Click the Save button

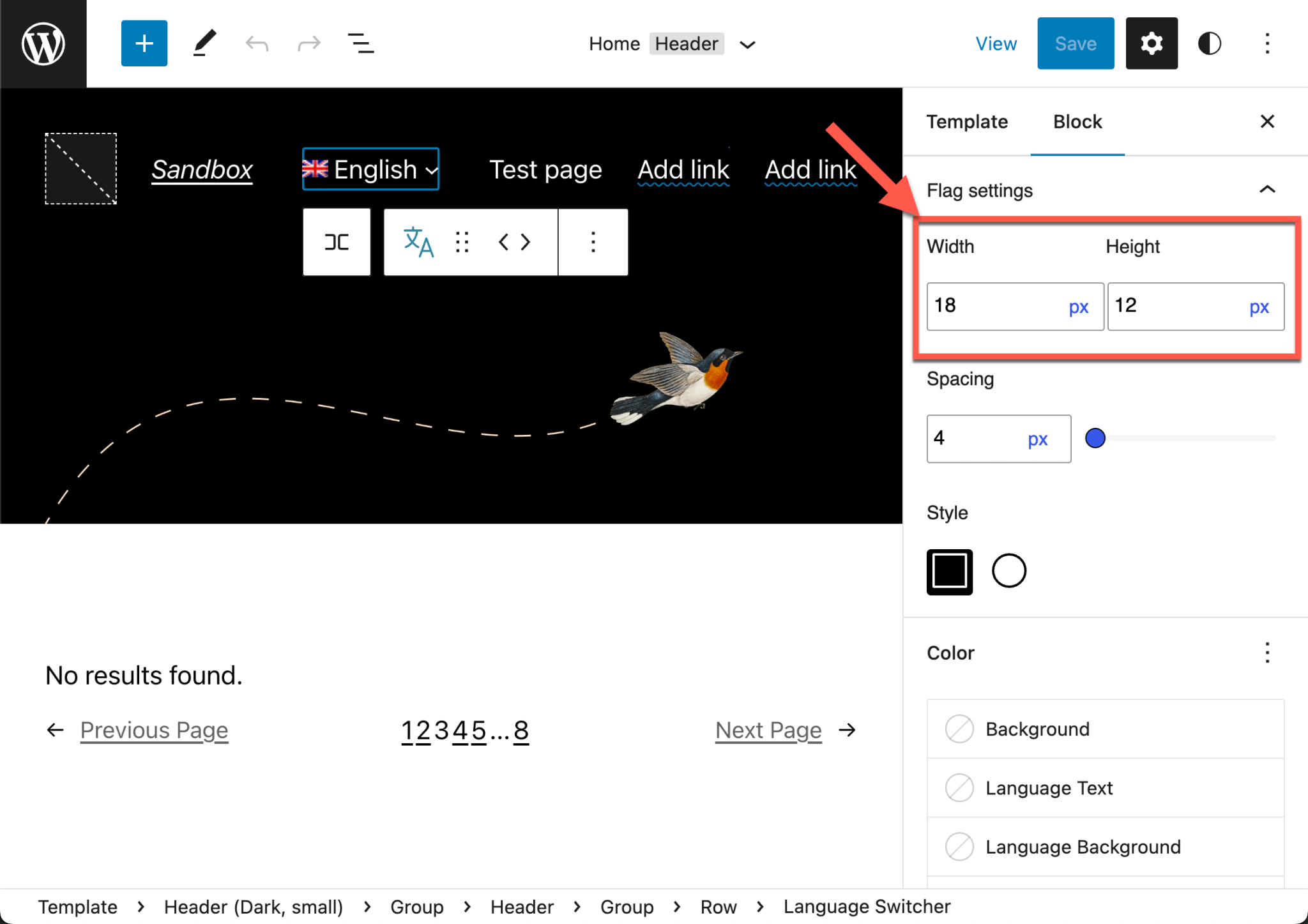coord(1075,43)
